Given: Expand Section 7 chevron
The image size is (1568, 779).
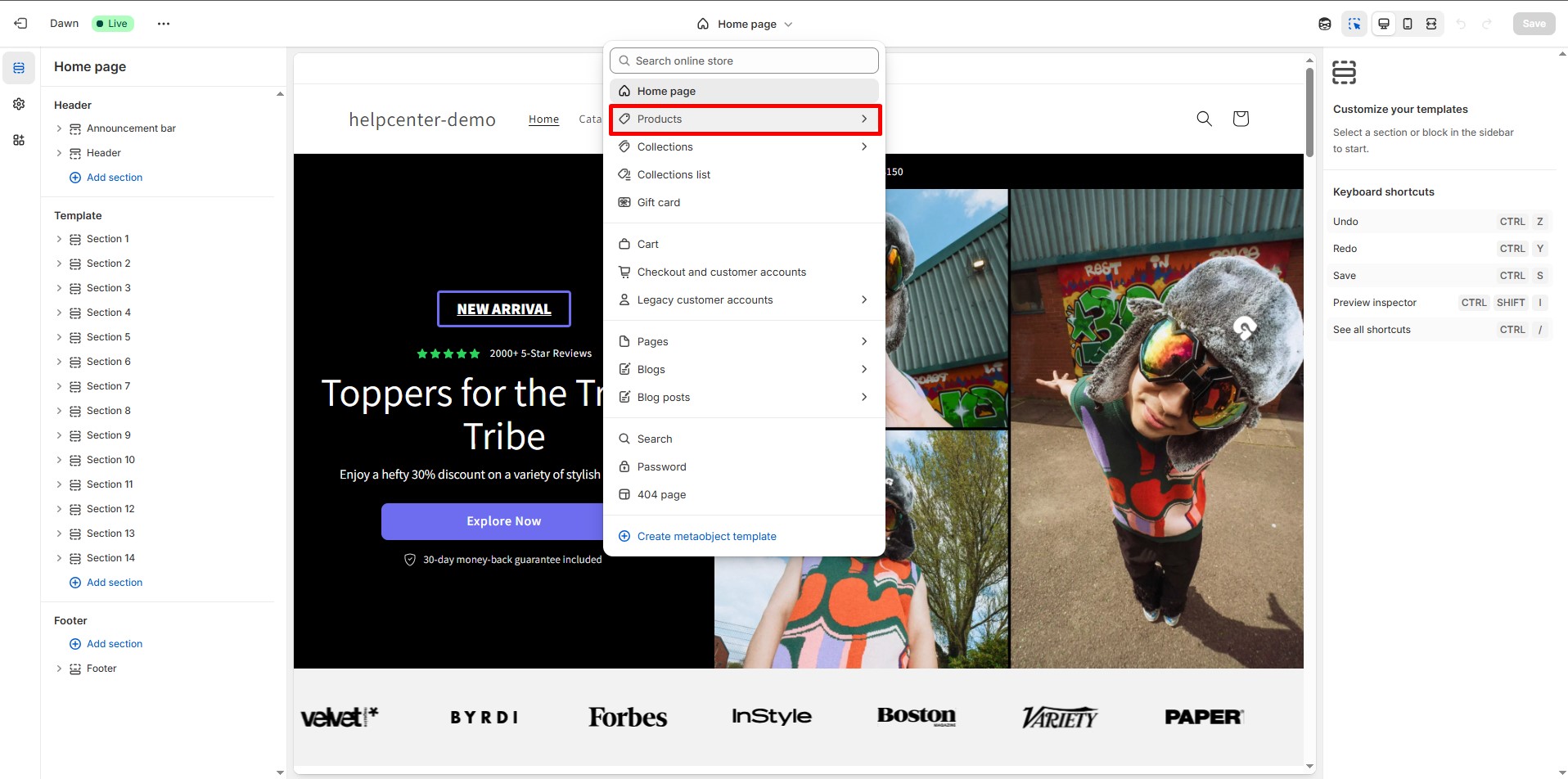Looking at the screenshot, I should click(x=59, y=386).
